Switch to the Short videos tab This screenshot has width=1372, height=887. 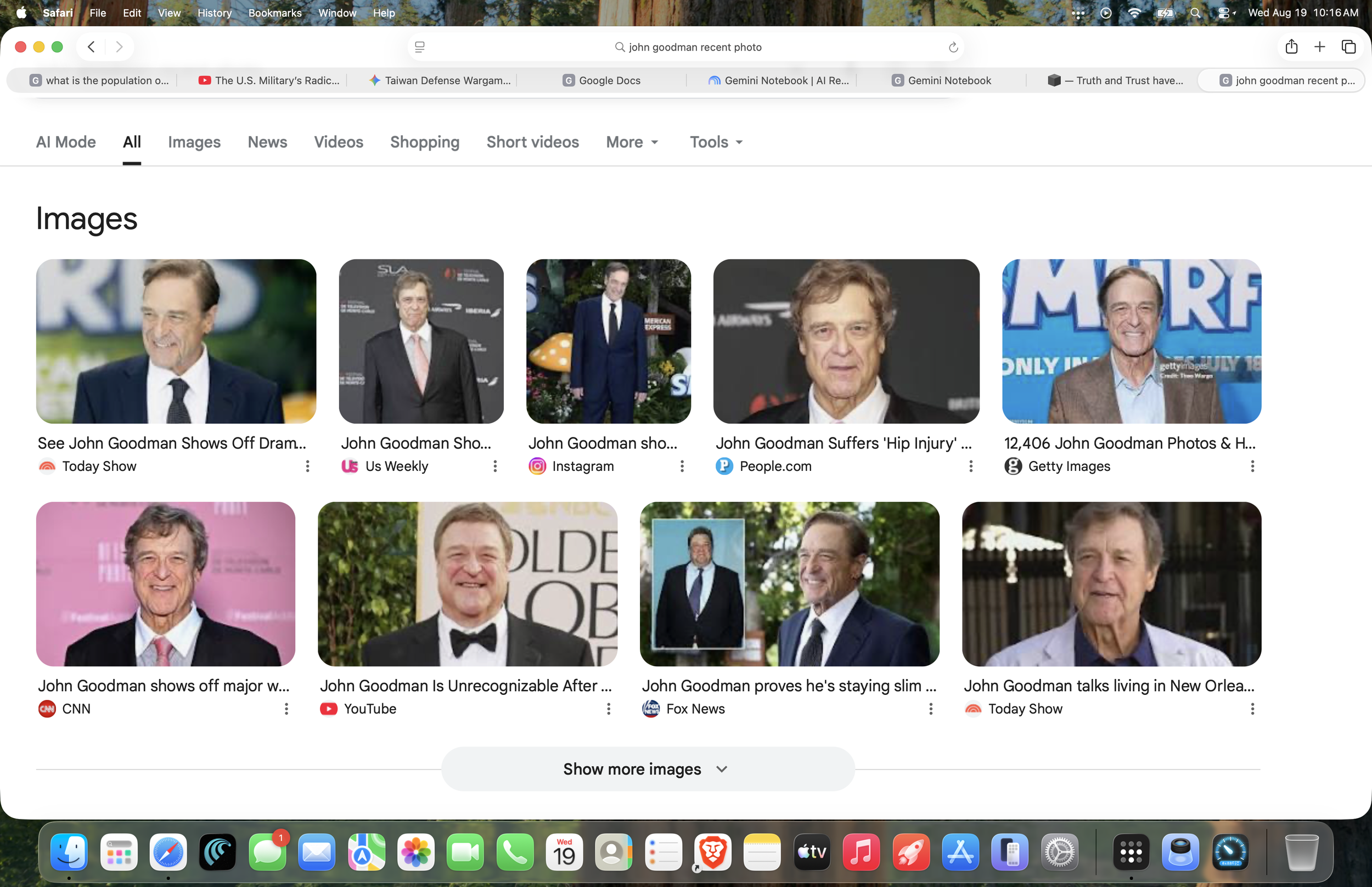[x=532, y=142]
